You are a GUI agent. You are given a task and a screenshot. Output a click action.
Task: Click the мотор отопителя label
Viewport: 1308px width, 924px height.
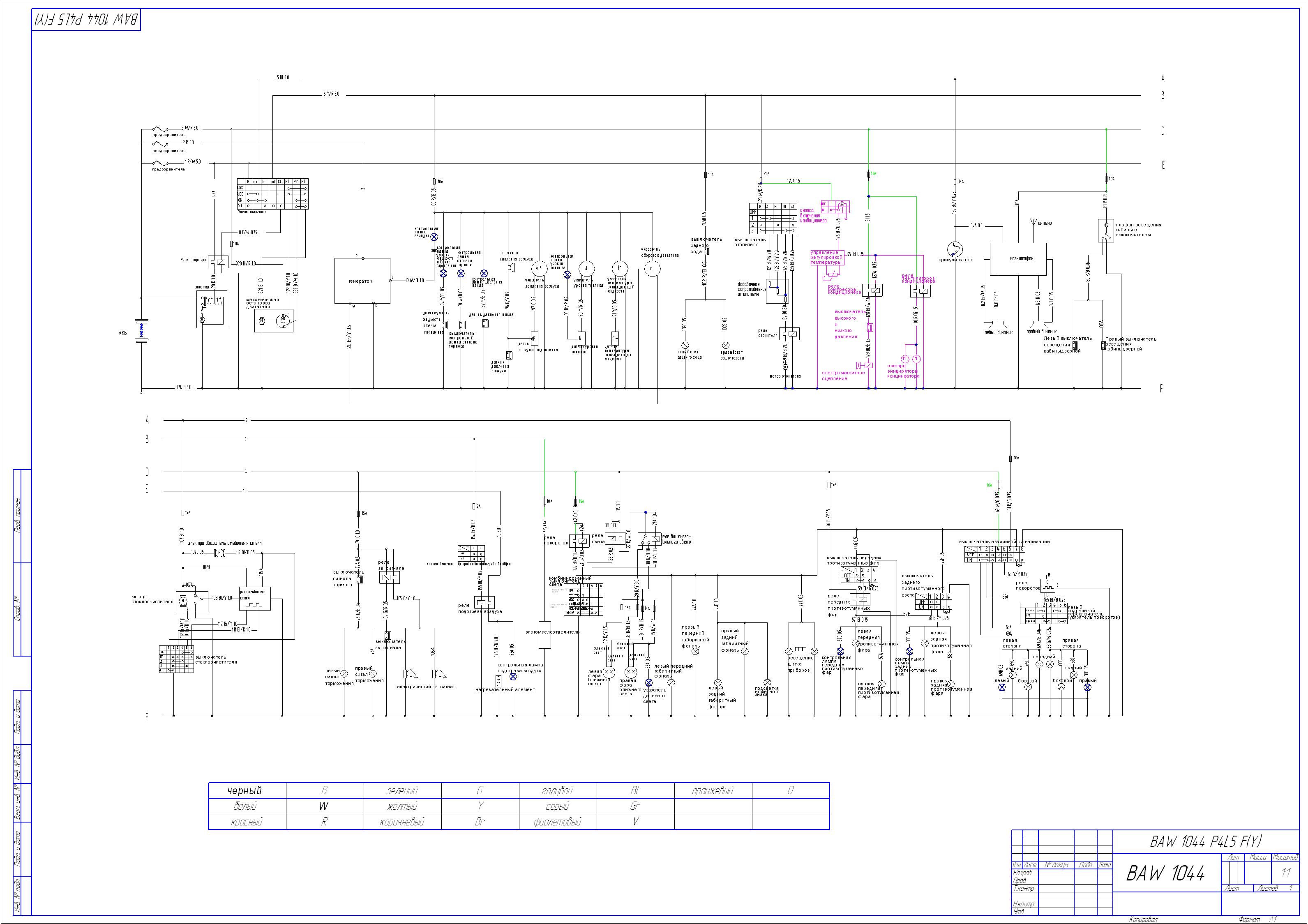click(785, 376)
